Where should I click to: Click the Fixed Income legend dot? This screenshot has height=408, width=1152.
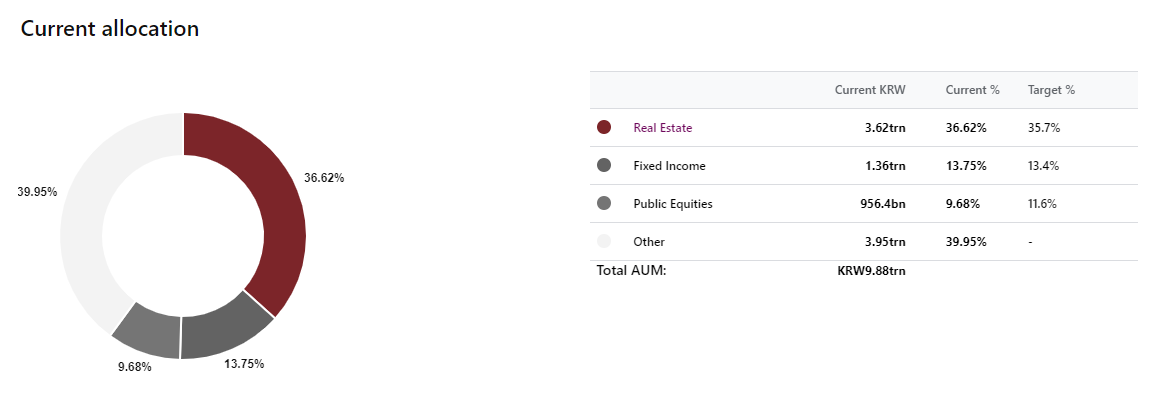(x=605, y=166)
